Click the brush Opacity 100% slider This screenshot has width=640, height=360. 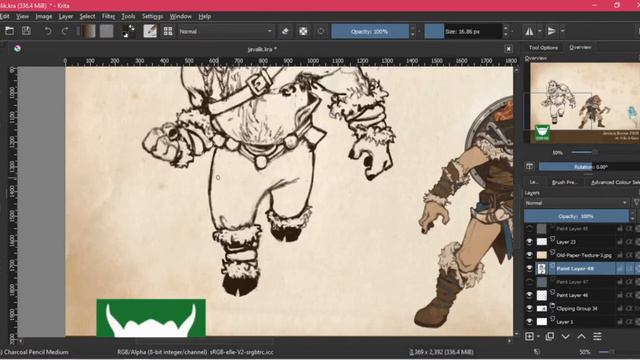coord(370,31)
